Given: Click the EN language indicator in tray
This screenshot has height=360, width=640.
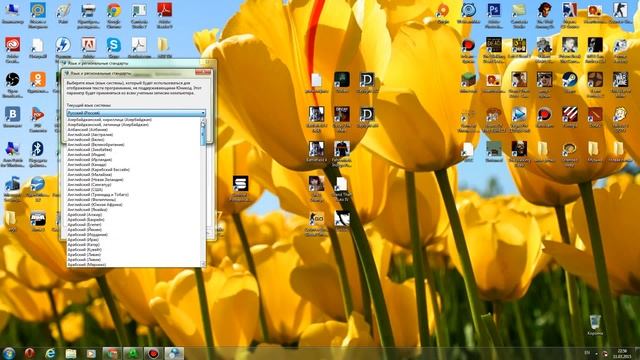Looking at the screenshot, I should pyautogui.click(x=587, y=353).
